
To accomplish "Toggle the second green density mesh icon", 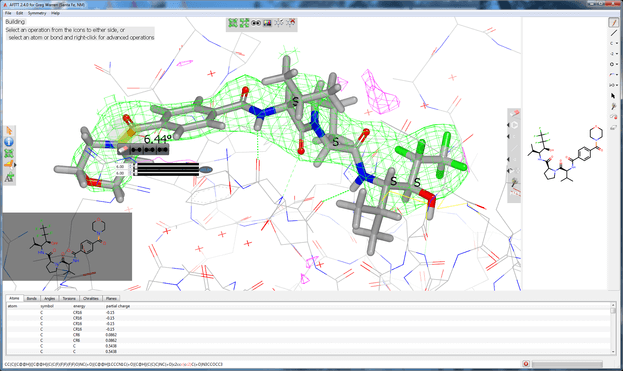I will point(244,23).
